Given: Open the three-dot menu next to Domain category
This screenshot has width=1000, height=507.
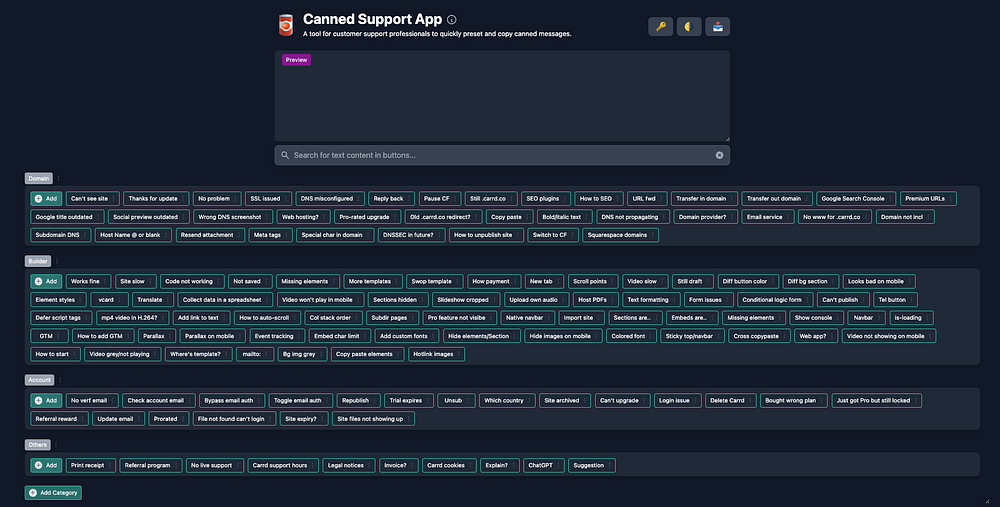Looking at the screenshot, I should click(x=59, y=179).
